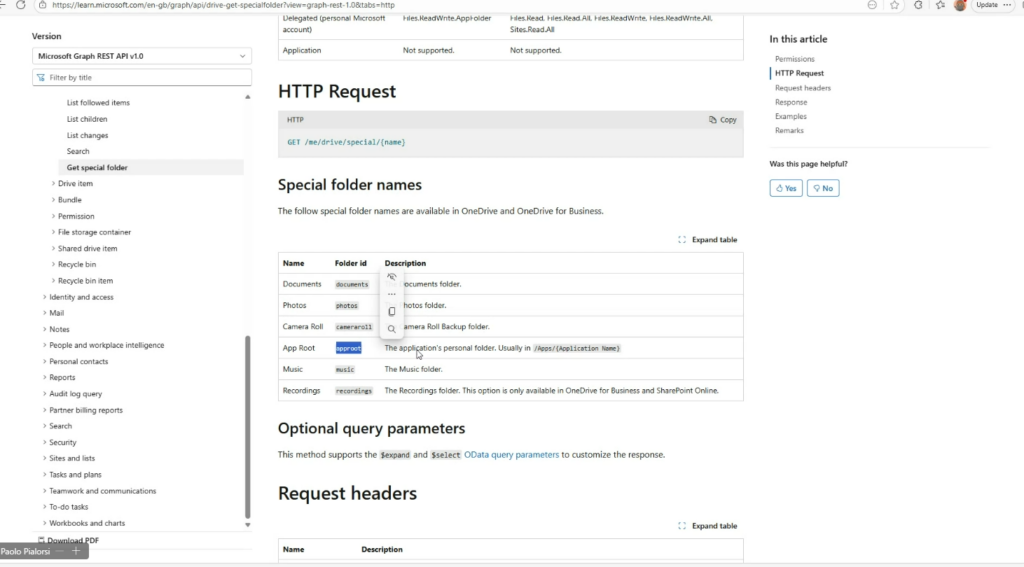Click the Yes helpful feedback button
The width and height of the screenshot is (1024, 567).
786,188
